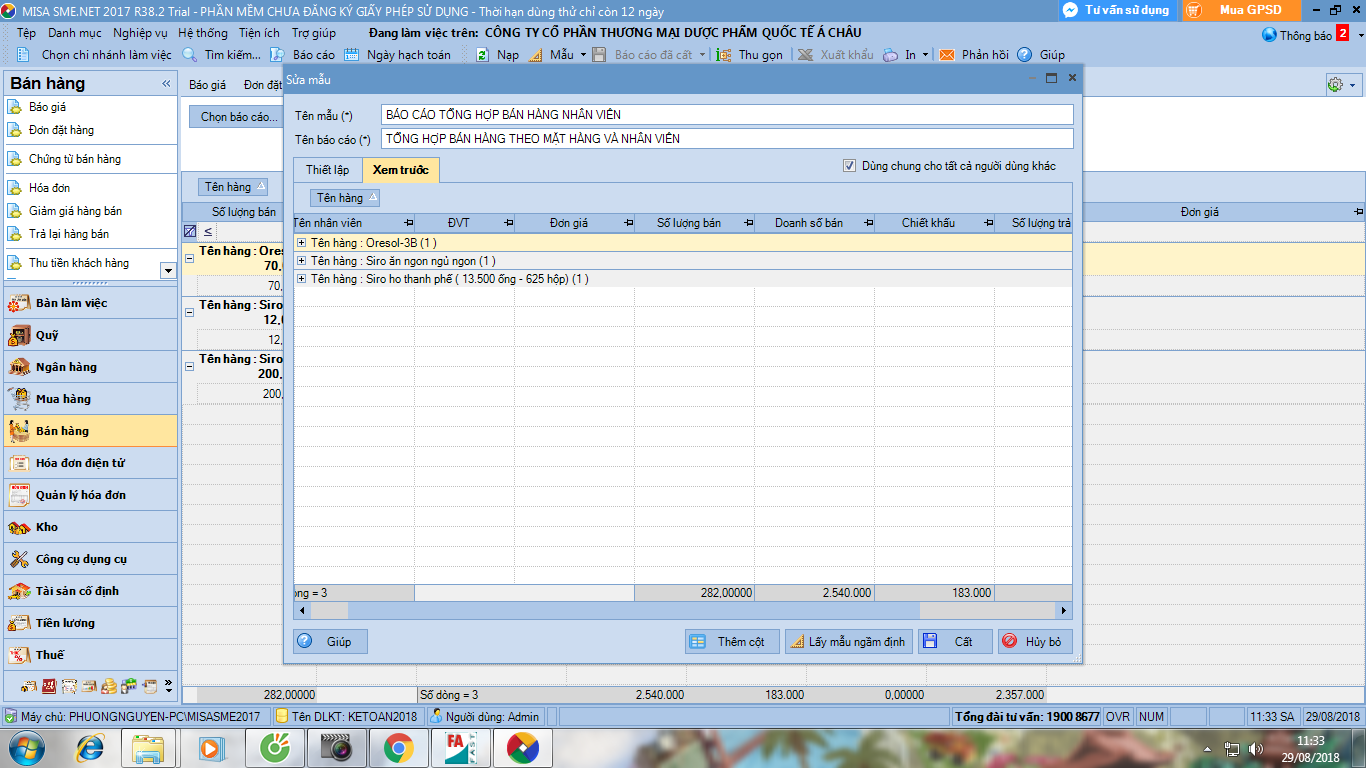The height and width of the screenshot is (768, 1366).
Task: Click the Kho warehouse module icon
Action: (x=19, y=527)
